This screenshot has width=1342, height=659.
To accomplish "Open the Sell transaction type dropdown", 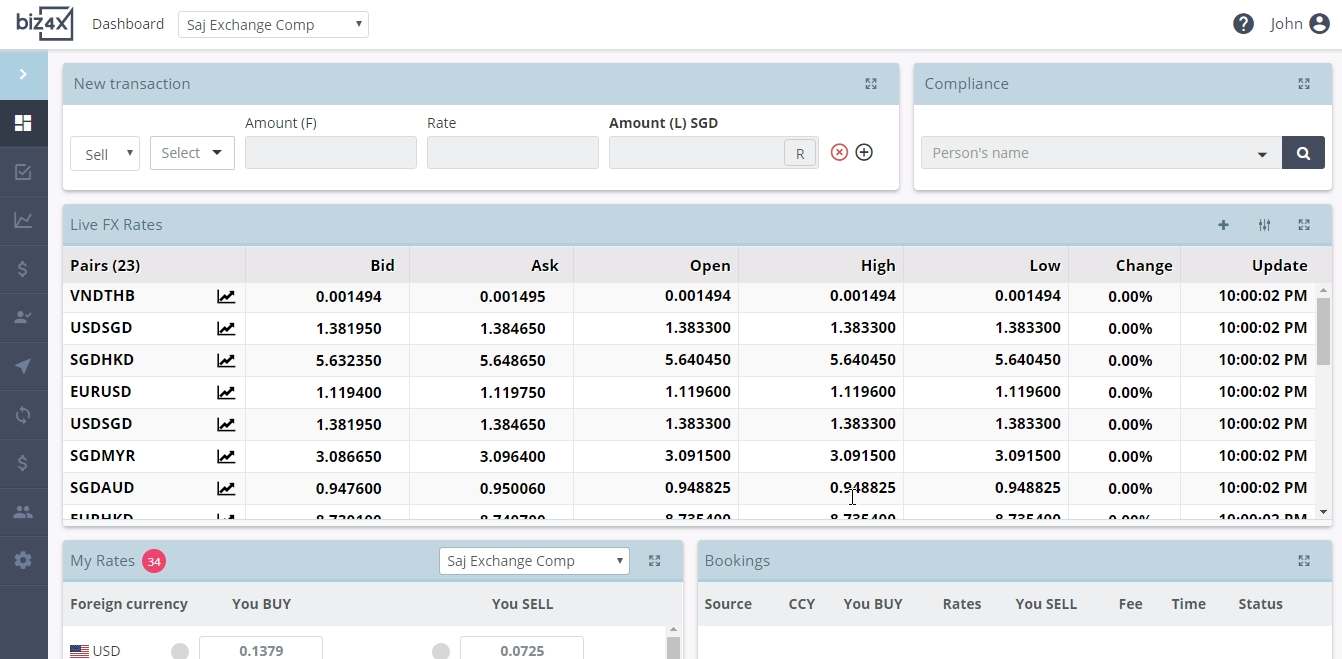I will coord(105,154).
